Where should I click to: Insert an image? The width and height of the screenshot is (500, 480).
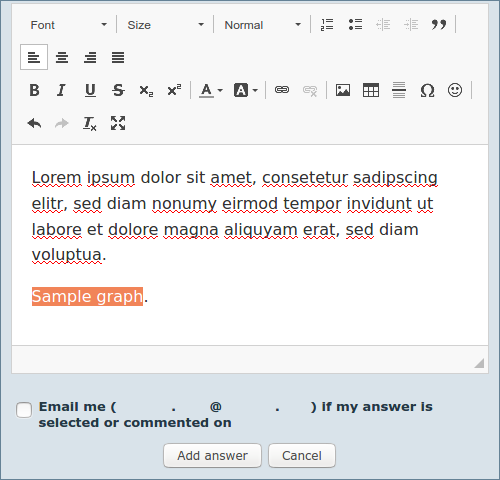343,90
